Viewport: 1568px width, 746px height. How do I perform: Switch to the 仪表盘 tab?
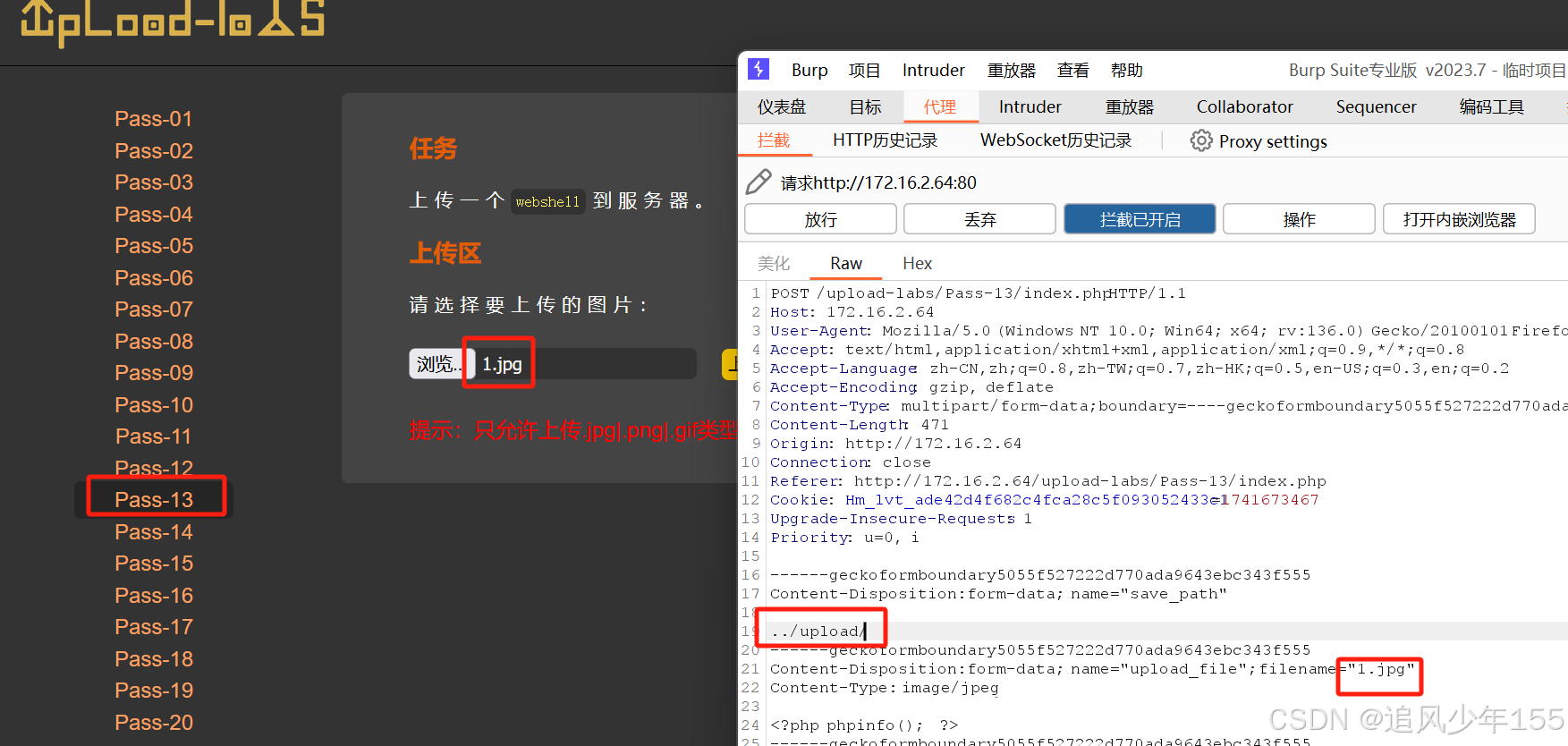click(x=782, y=107)
